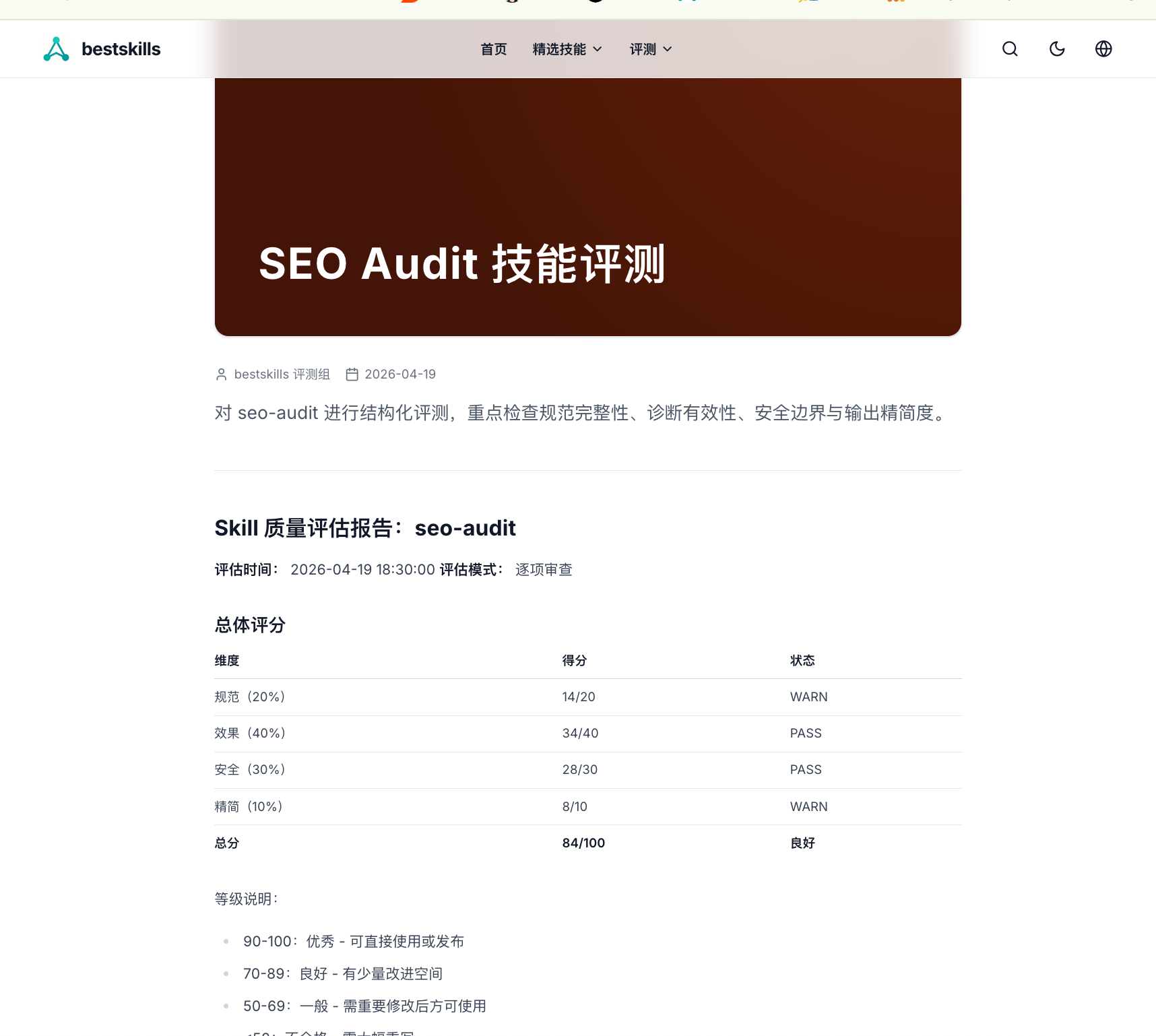Viewport: 1156px width, 1036px height.
Task: Click the calendar icon beside date
Action: click(352, 375)
